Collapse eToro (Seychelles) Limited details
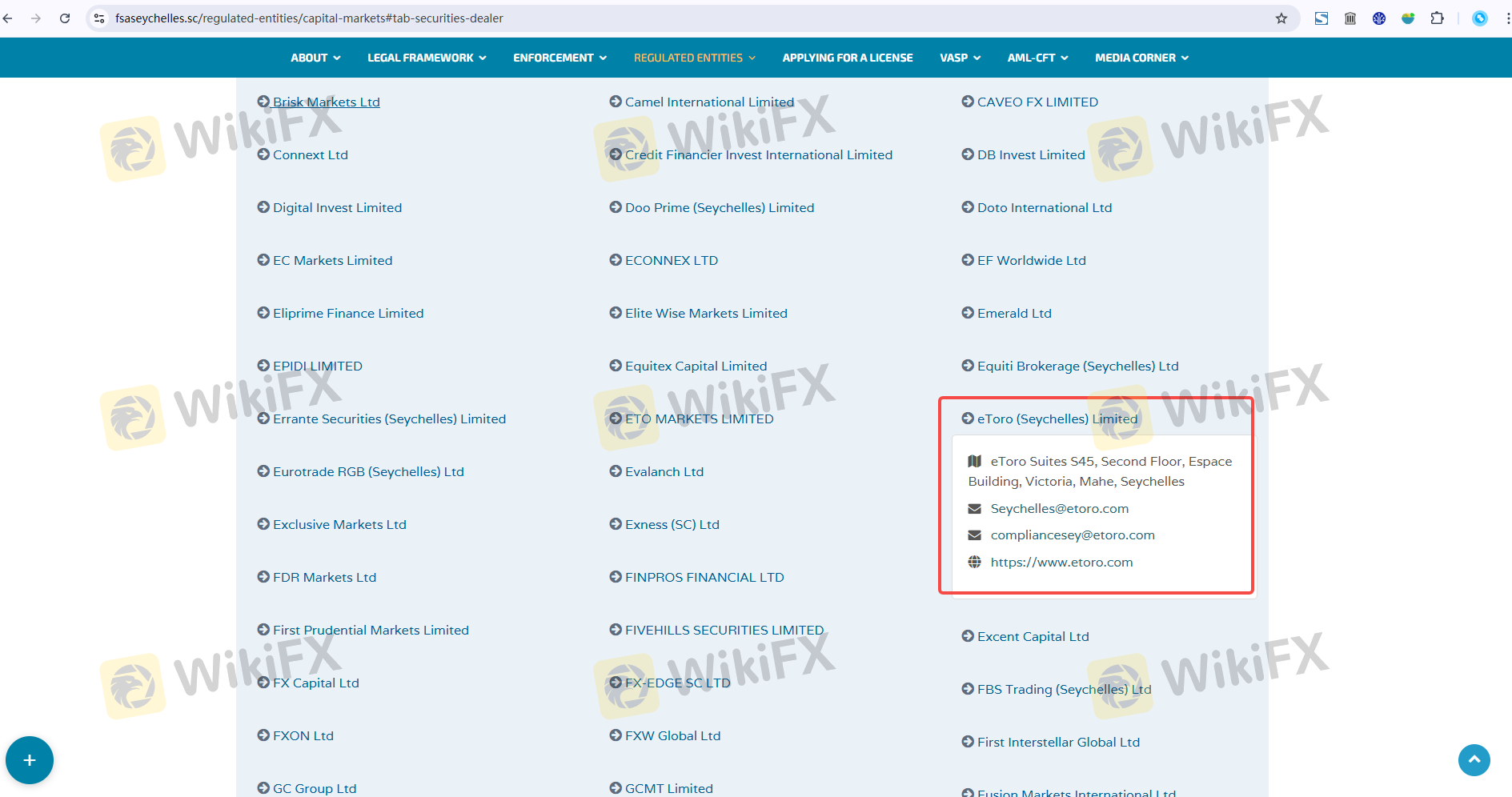 (1057, 419)
